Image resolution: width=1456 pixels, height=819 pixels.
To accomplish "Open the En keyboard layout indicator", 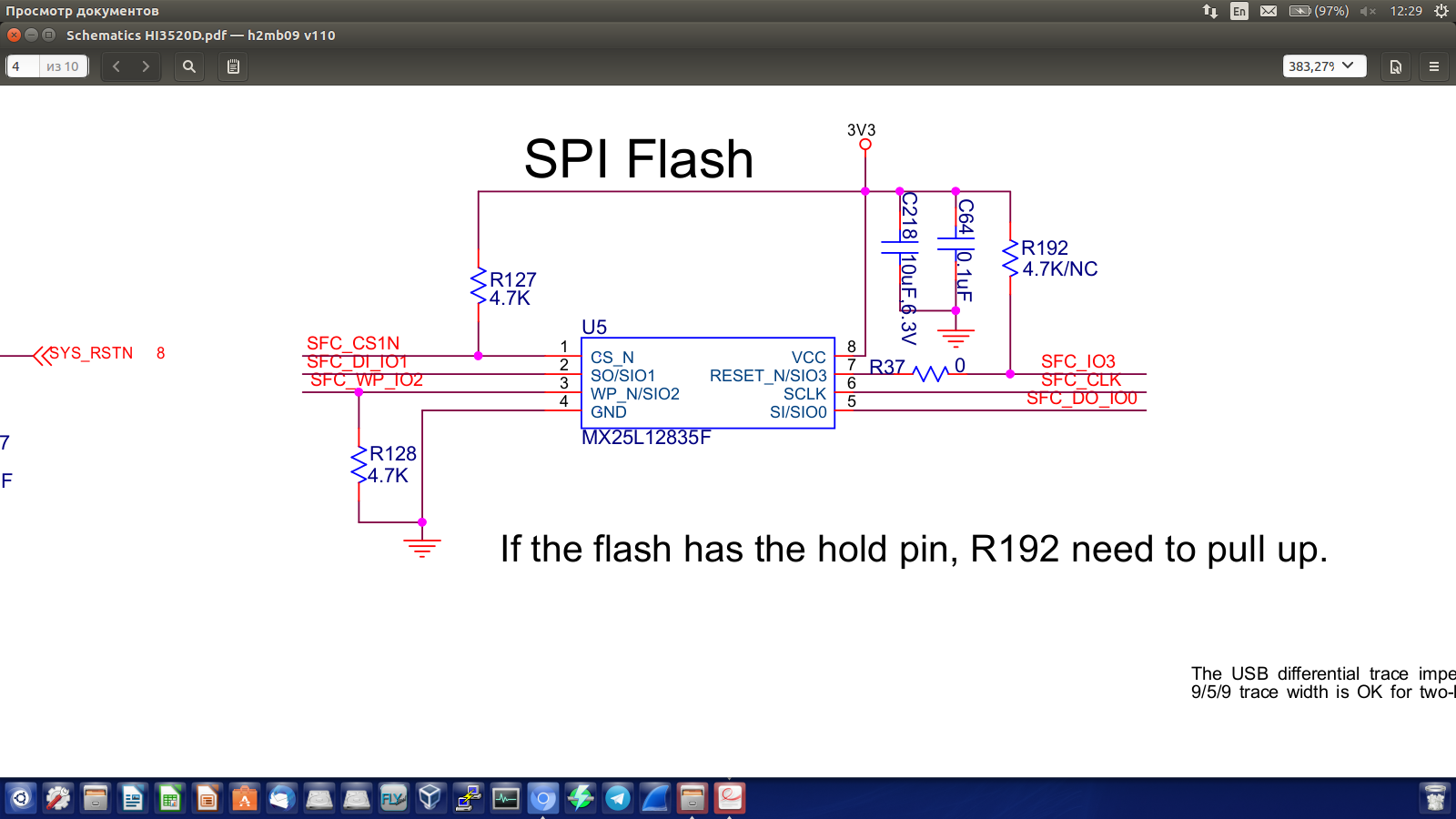I will (1239, 11).
